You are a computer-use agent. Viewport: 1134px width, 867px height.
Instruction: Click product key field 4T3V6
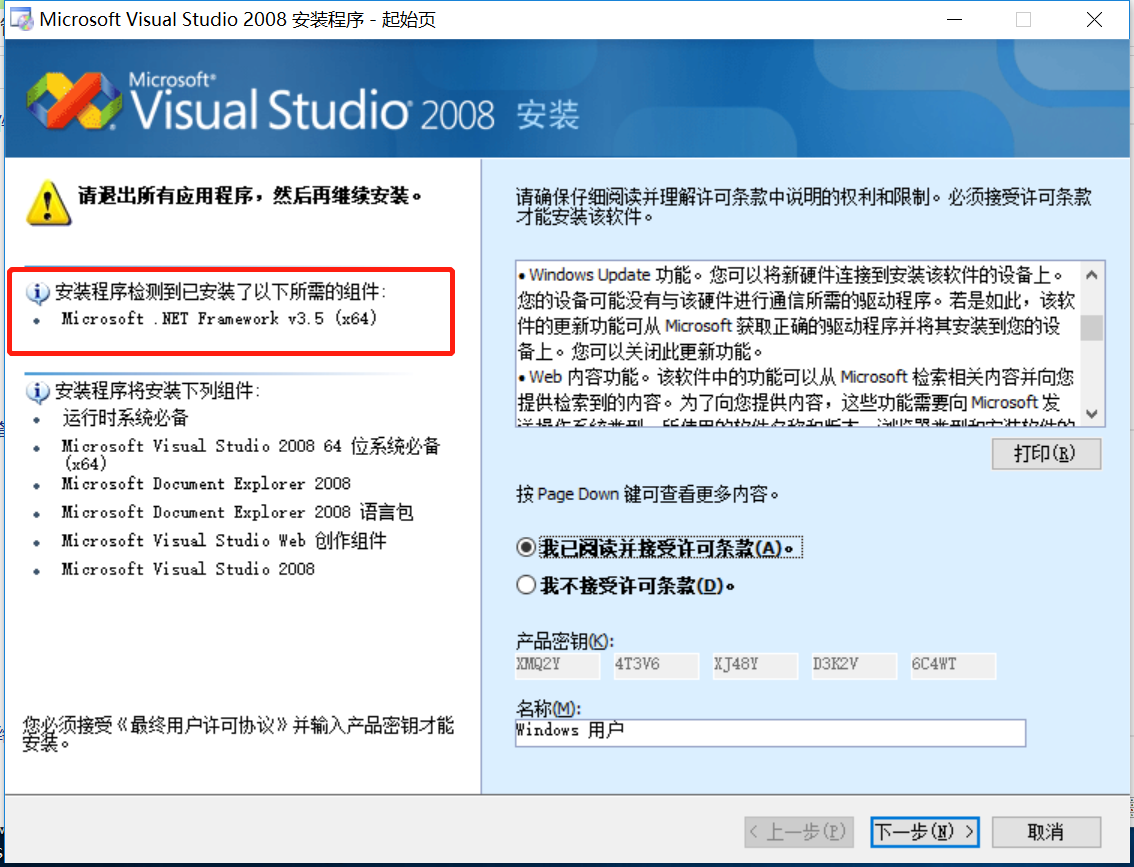coord(656,665)
